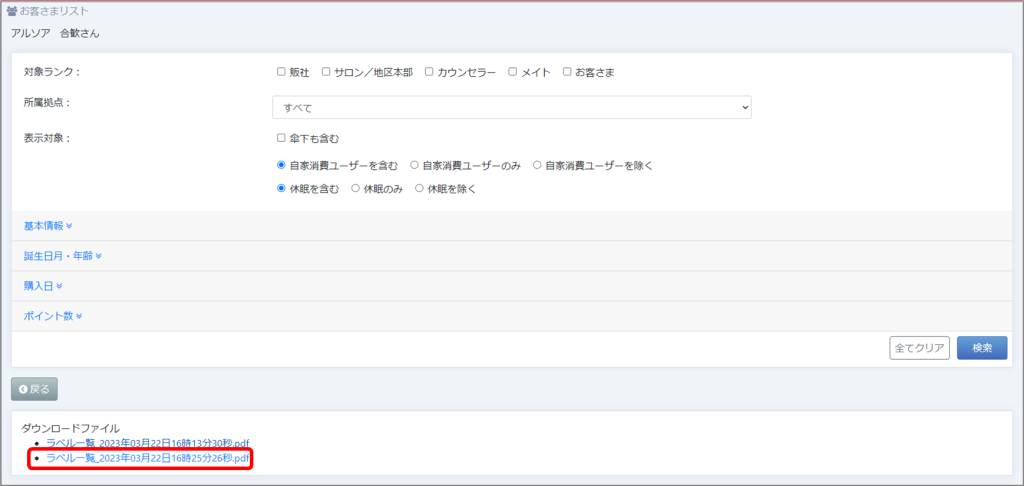The height and width of the screenshot is (486, 1024).
Task: Choose 自家消費ユーザーを除く radio option
Action: [538, 165]
